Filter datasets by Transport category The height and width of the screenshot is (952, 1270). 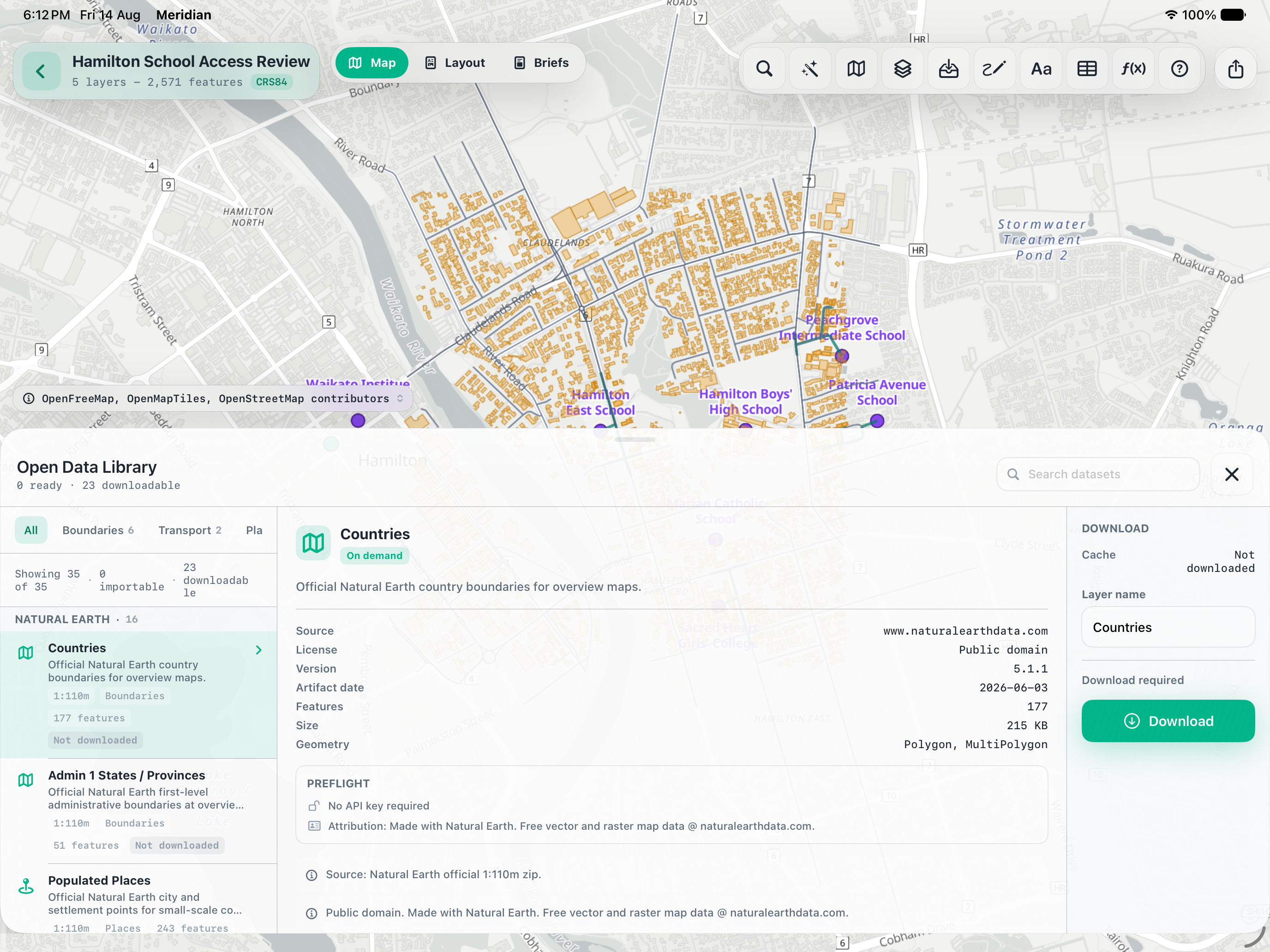pos(190,530)
